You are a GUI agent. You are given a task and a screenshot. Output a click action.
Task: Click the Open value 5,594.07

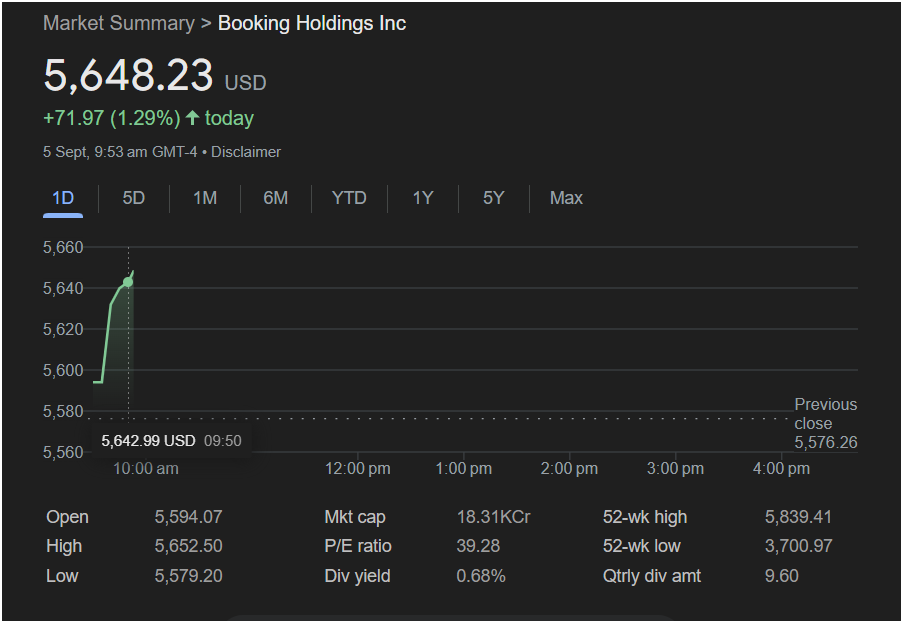pos(188,517)
